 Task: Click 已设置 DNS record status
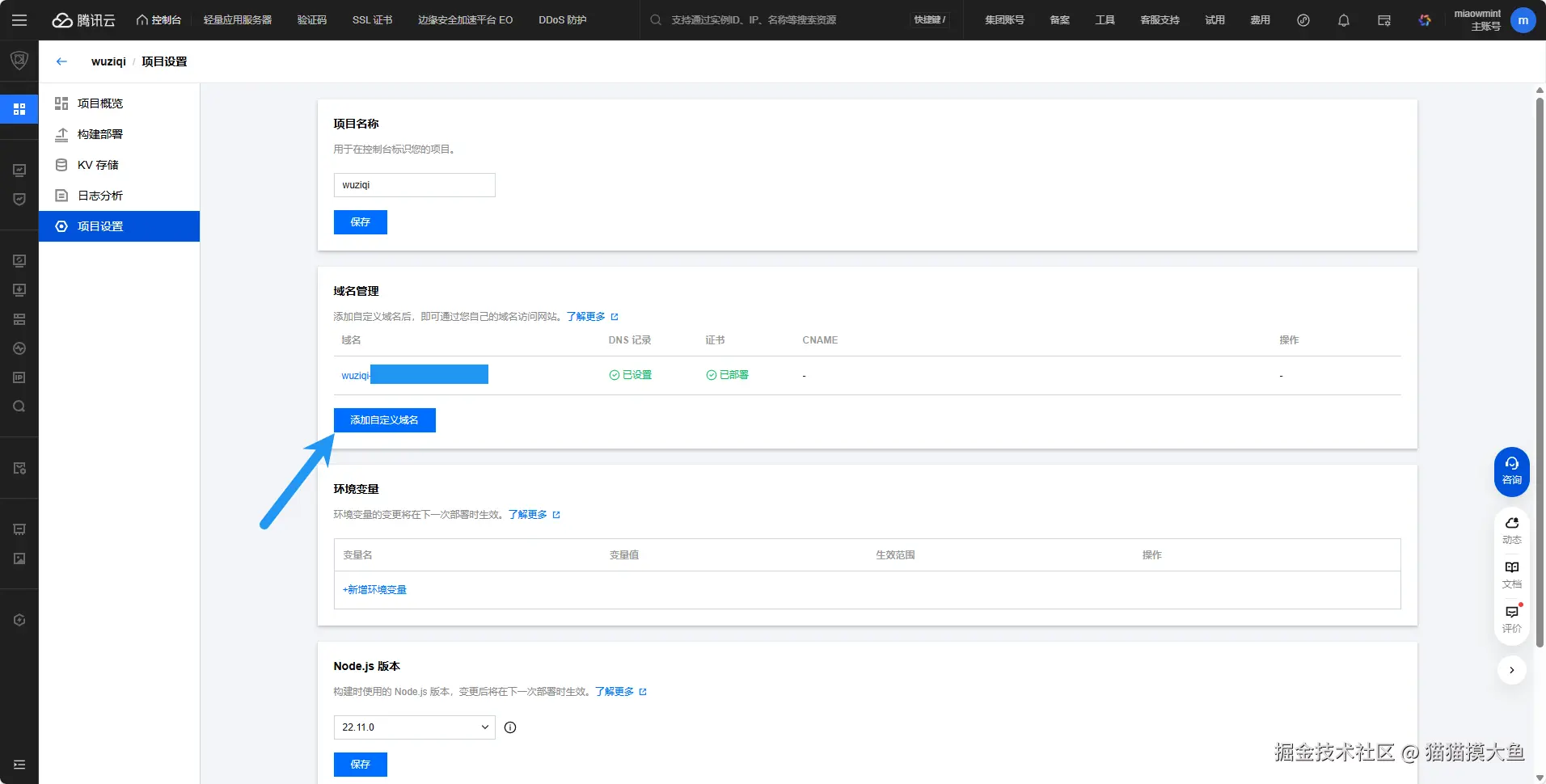point(631,375)
